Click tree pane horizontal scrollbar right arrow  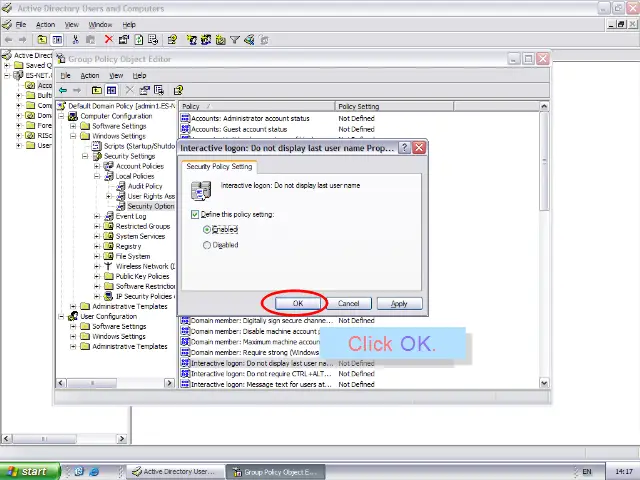click(x=169, y=383)
